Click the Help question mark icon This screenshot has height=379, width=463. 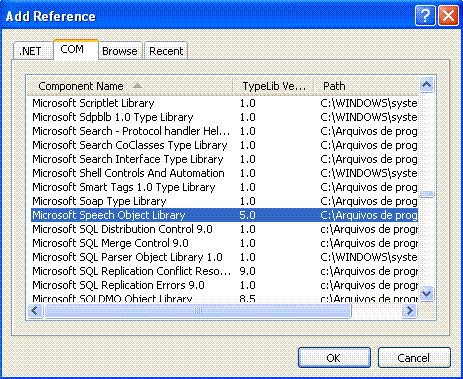425,15
